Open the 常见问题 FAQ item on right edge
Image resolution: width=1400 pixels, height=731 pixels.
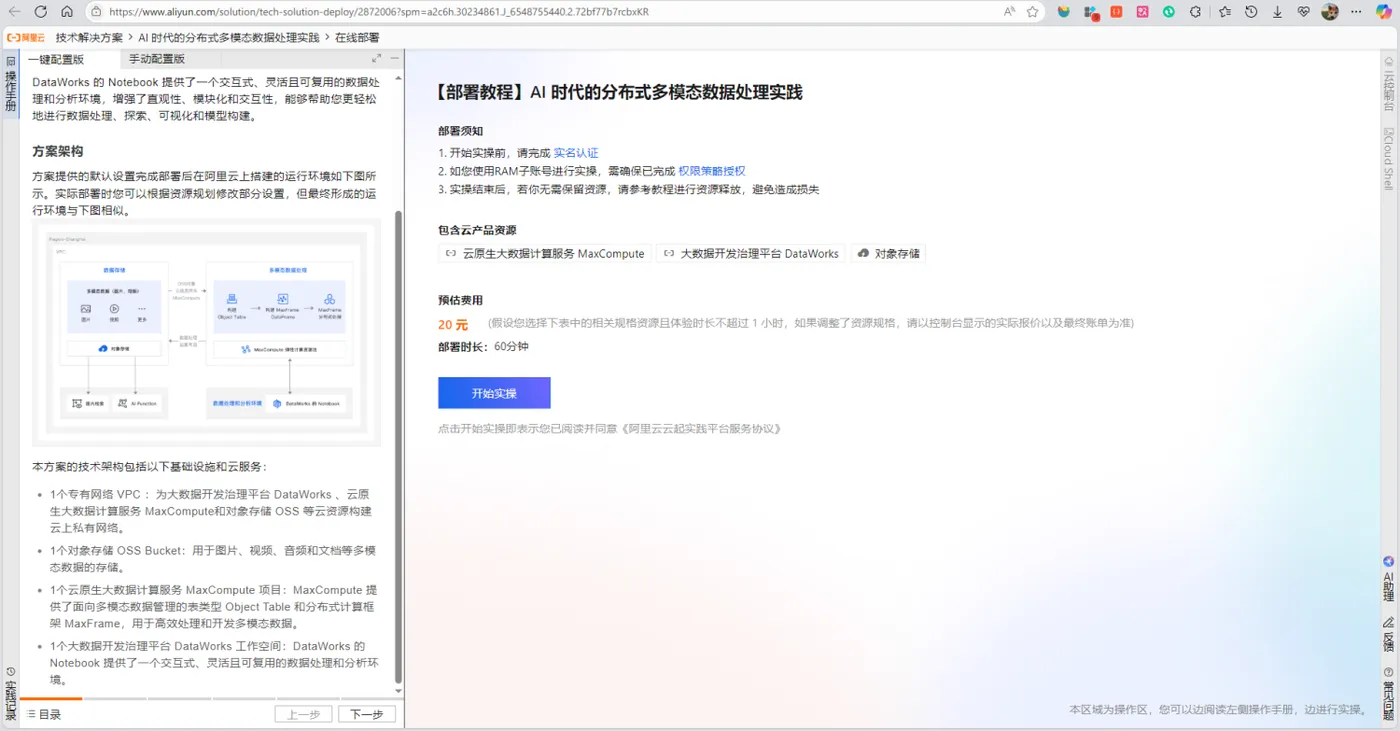point(1388,693)
